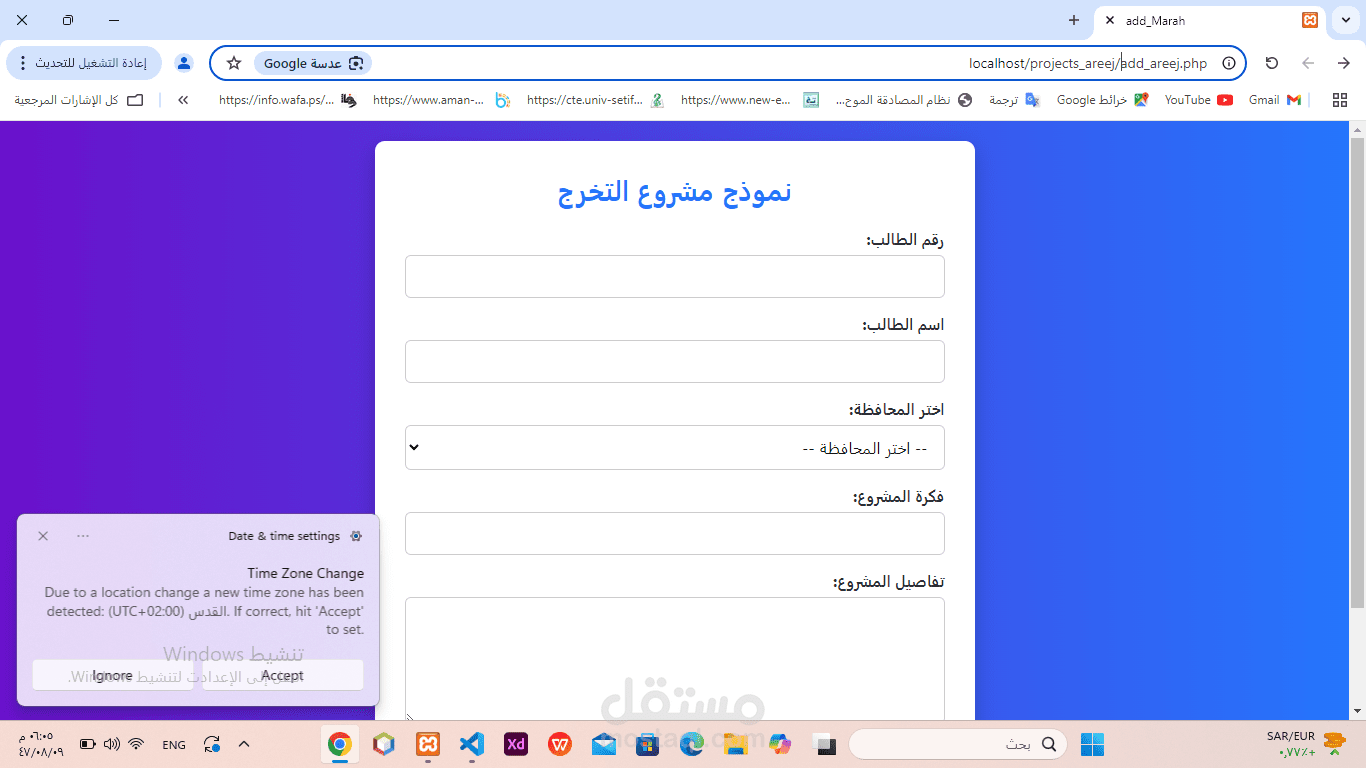Open كل الإشارات المرجعية bookmarks folder

pyautogui.click(x=79, y=100)
